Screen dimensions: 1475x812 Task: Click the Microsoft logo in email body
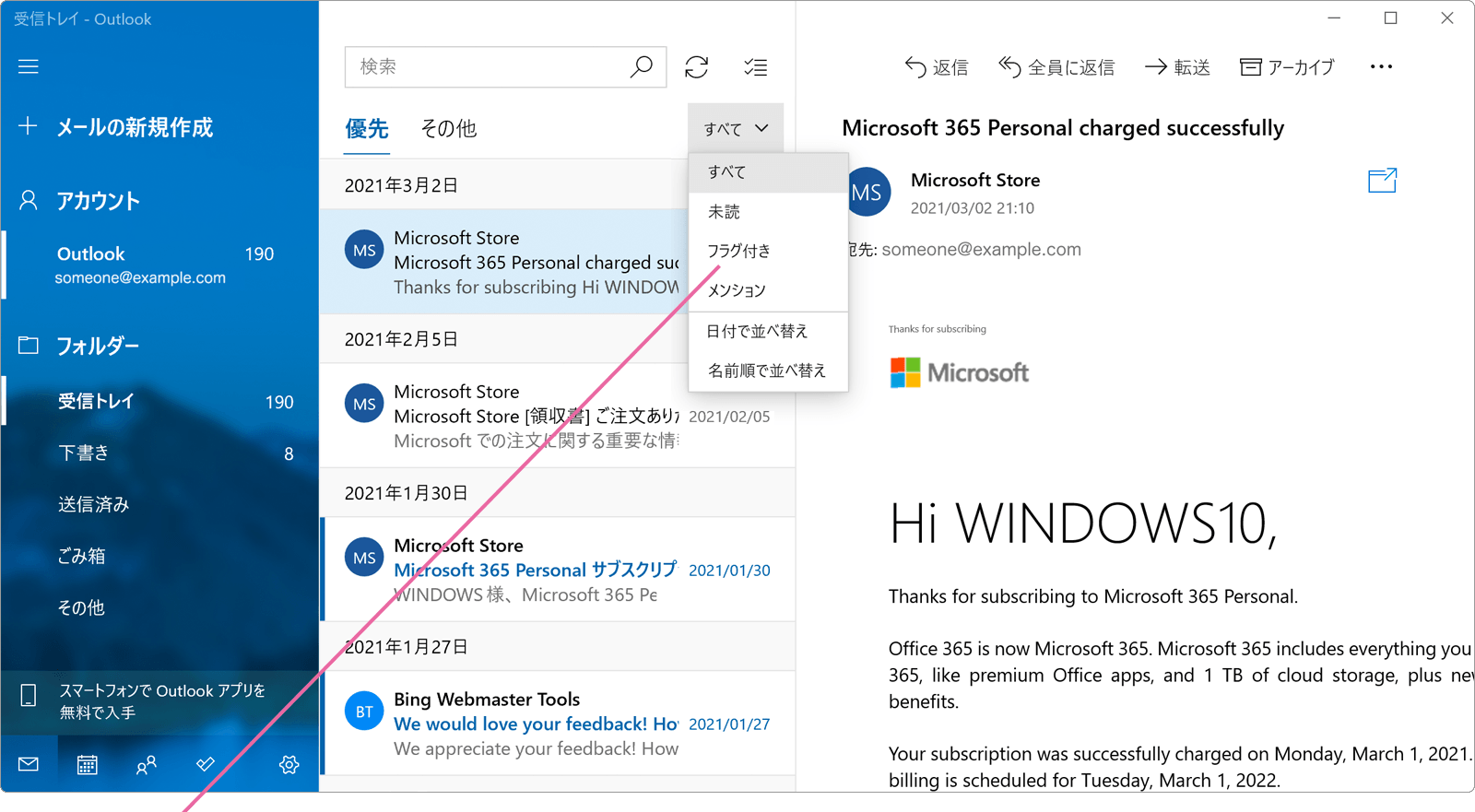(x=959, y=372)
